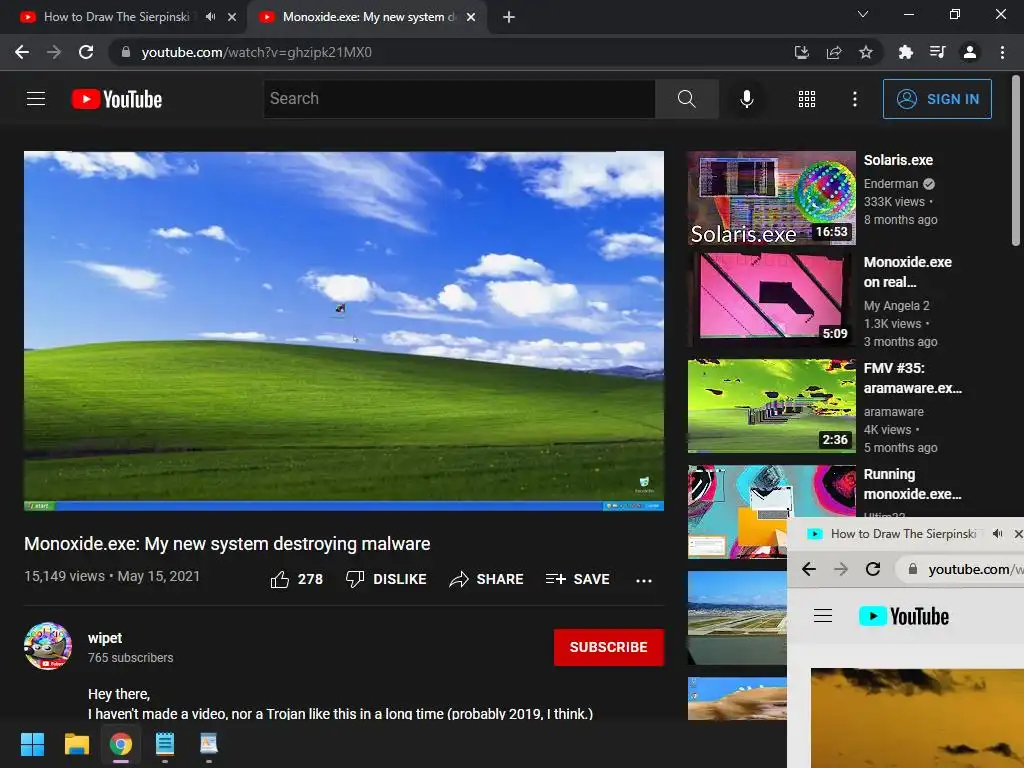Open the wipet channel avatar
The width and height of the screenshot is (1024, 768).
click(x=48, y=646)
